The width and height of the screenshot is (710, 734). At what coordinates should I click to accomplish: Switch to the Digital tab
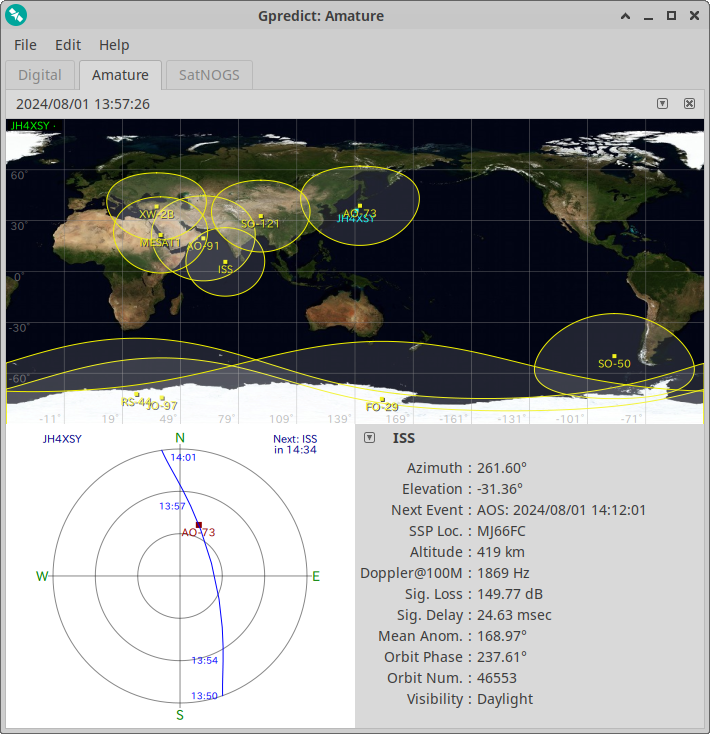click(x=40, y=75)
